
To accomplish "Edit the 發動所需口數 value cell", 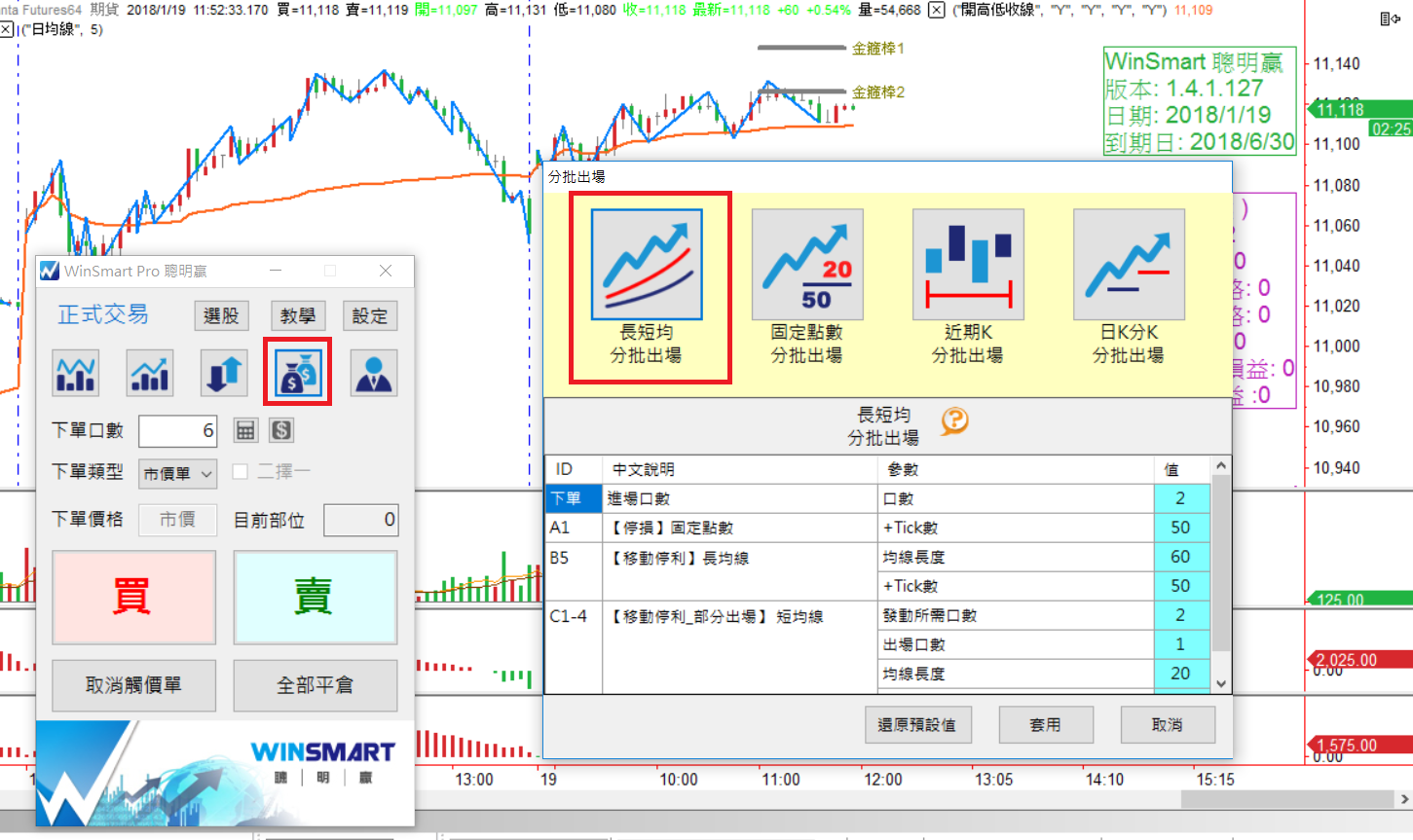I will point(1181,615).
